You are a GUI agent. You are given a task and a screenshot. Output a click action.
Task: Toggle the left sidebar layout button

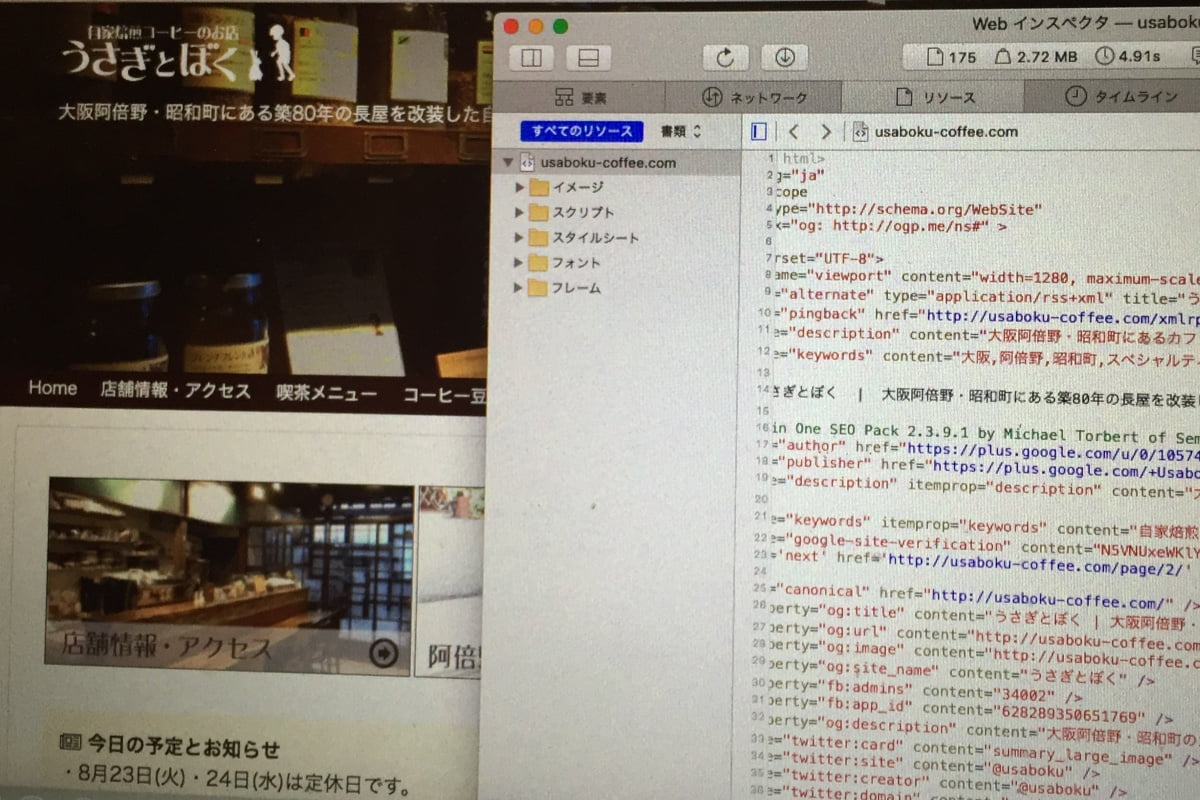point(531,58)
